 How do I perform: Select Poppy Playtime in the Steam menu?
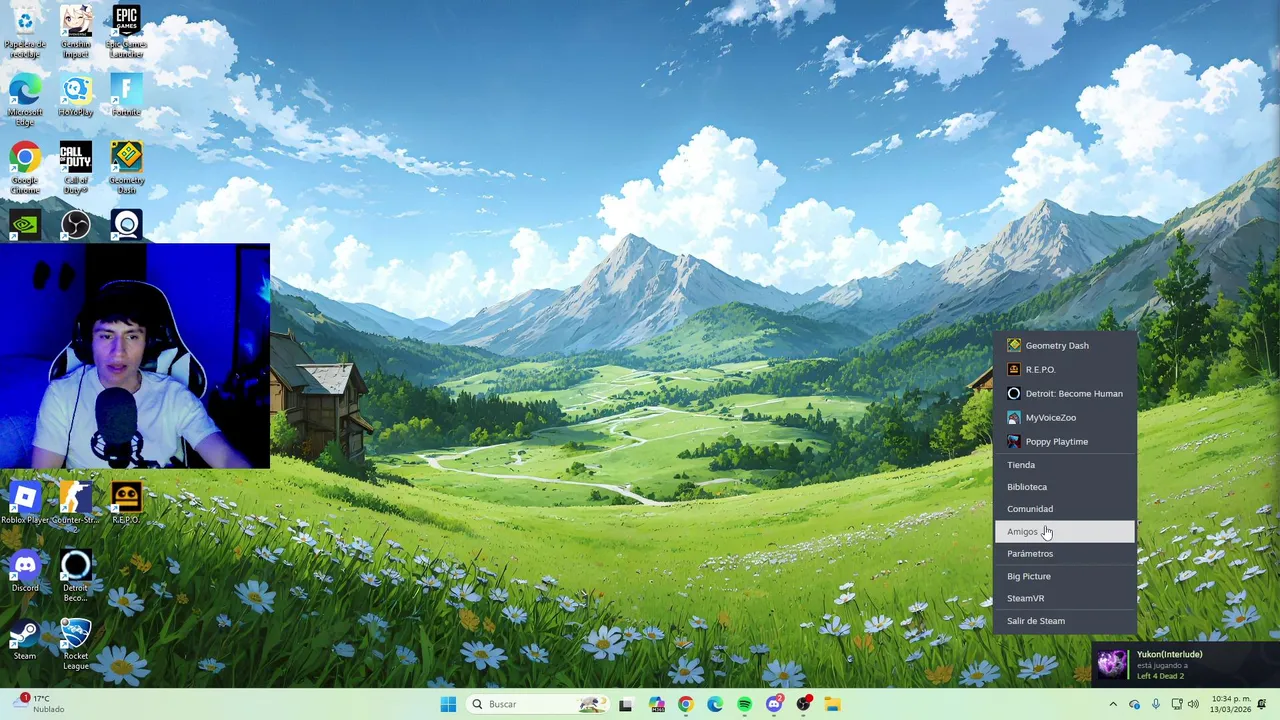[1065, 441]
